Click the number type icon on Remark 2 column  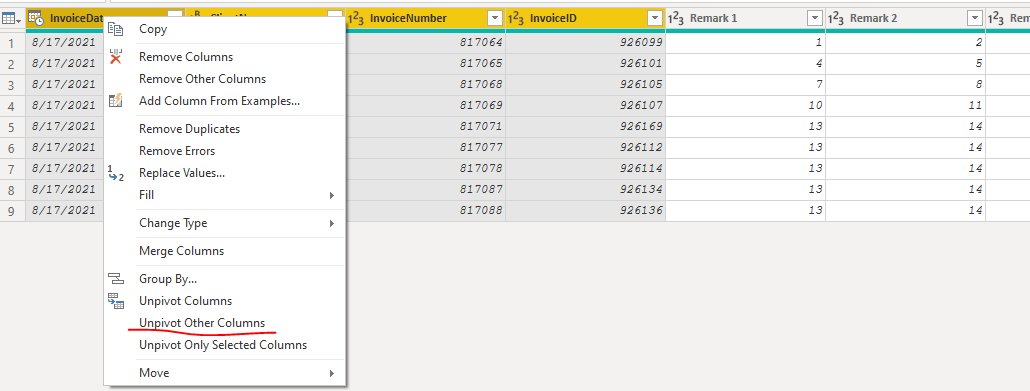tap(836, 18)
